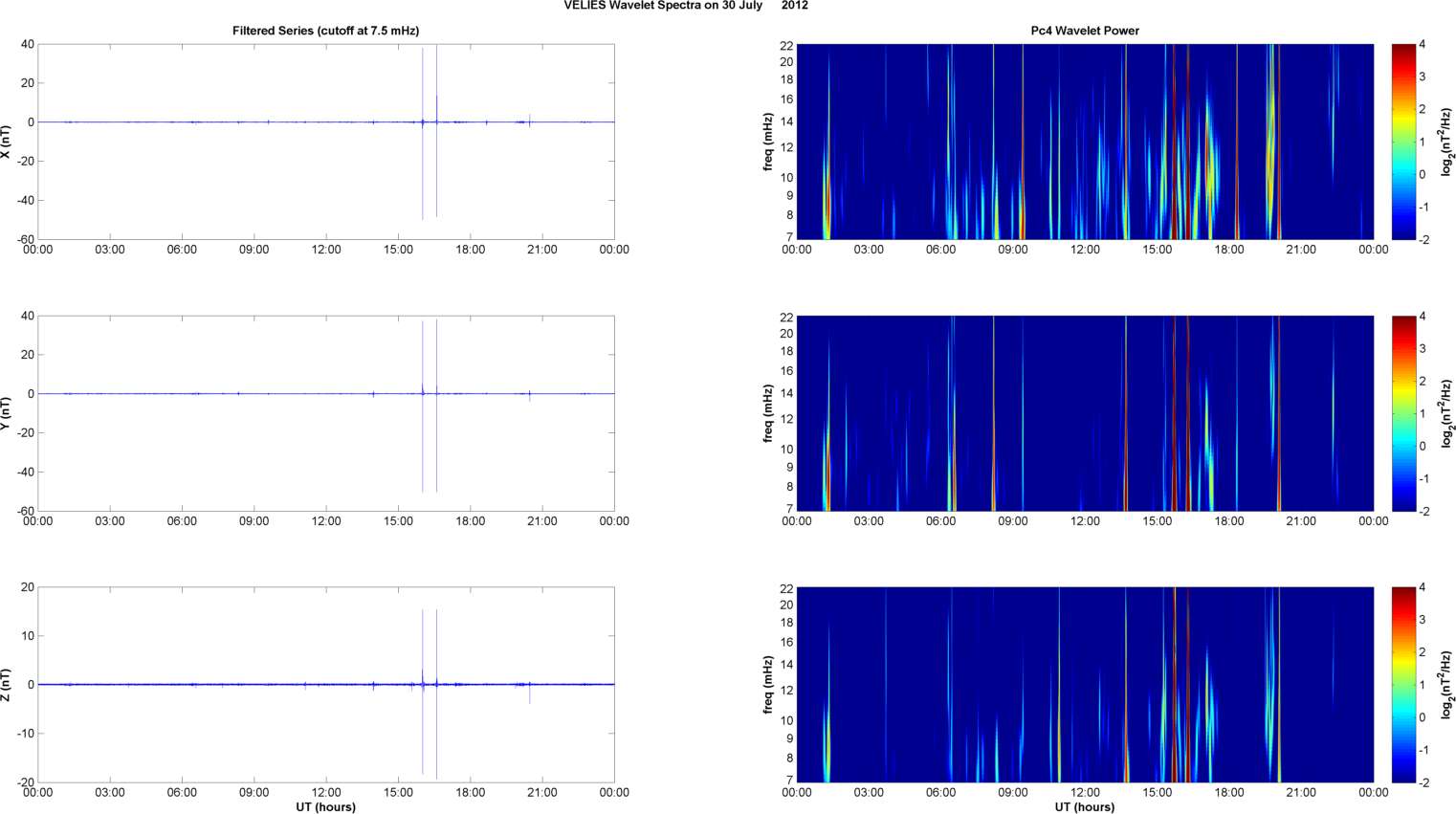Click UT (hours) label under bottom wavelet plot

(1084, 807)
